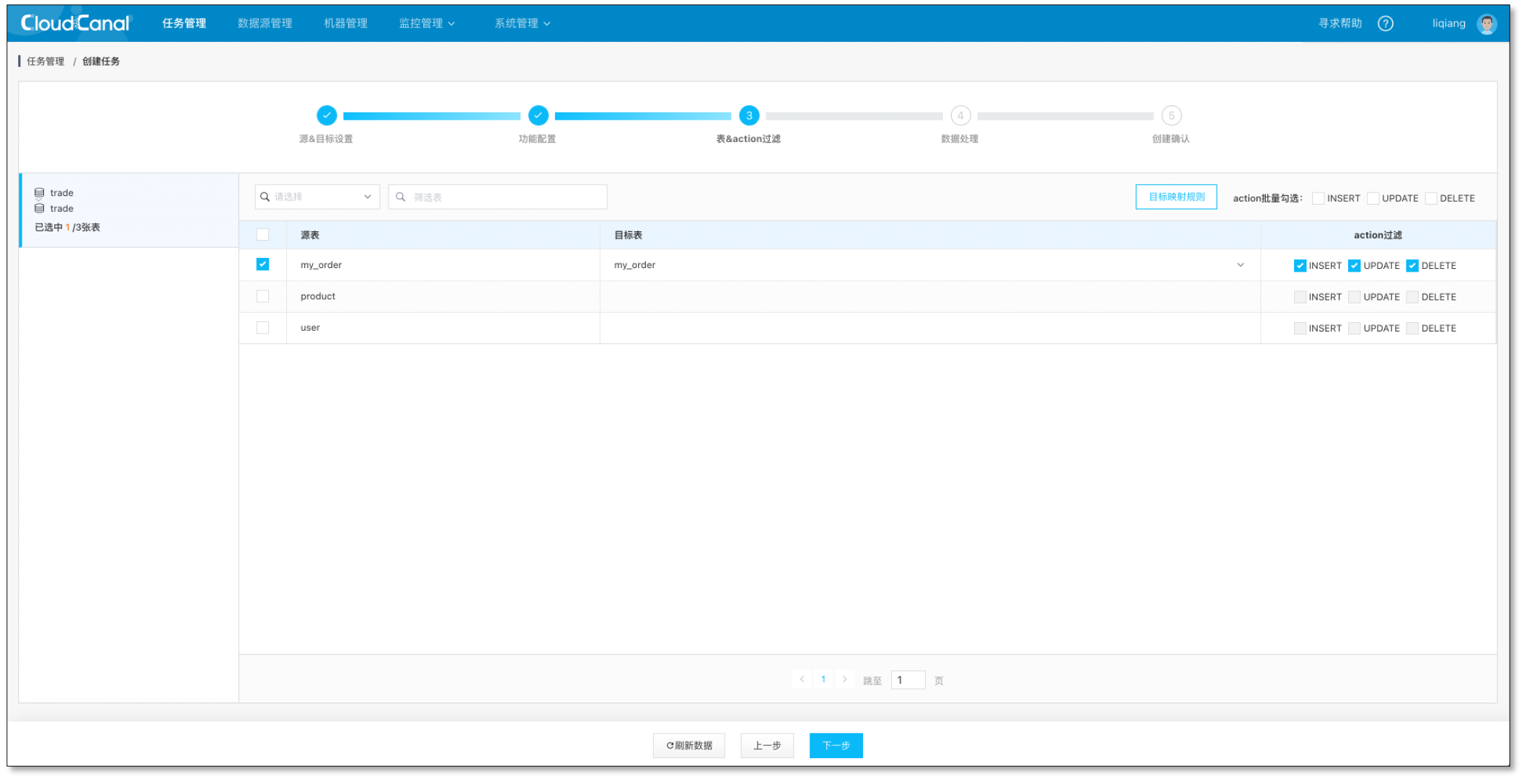The image size is (1524, 784).
Task: Click the liqiang user avatar
Action: click(x=1486, y=24)
